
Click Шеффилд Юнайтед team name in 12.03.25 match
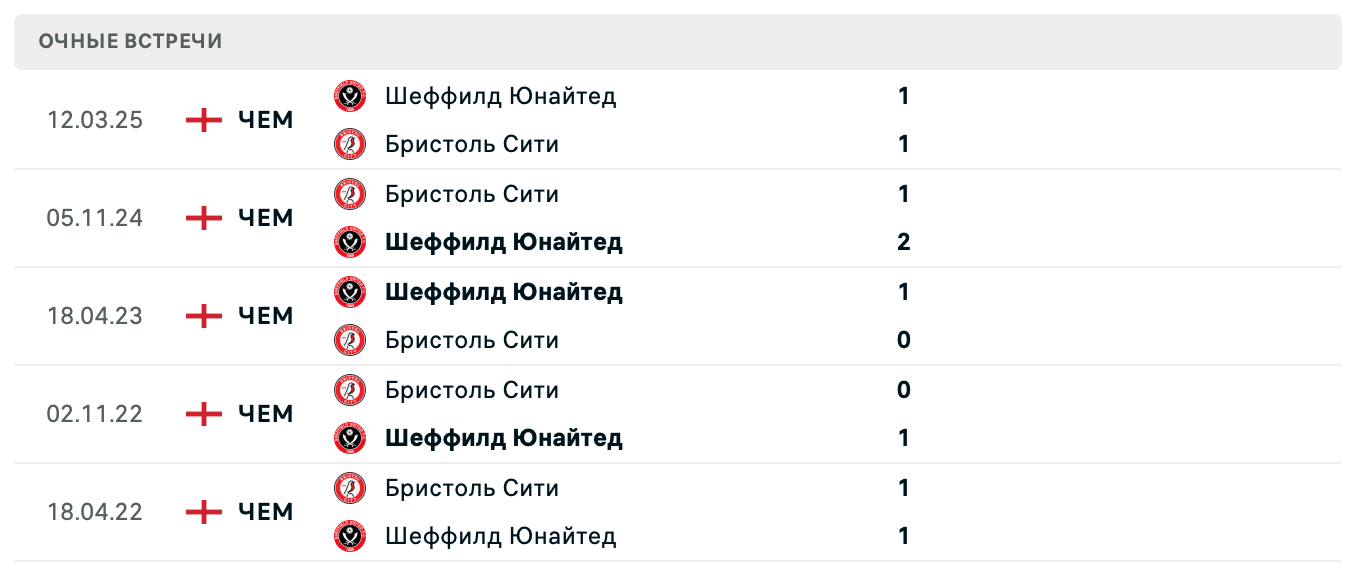(500, 96)
